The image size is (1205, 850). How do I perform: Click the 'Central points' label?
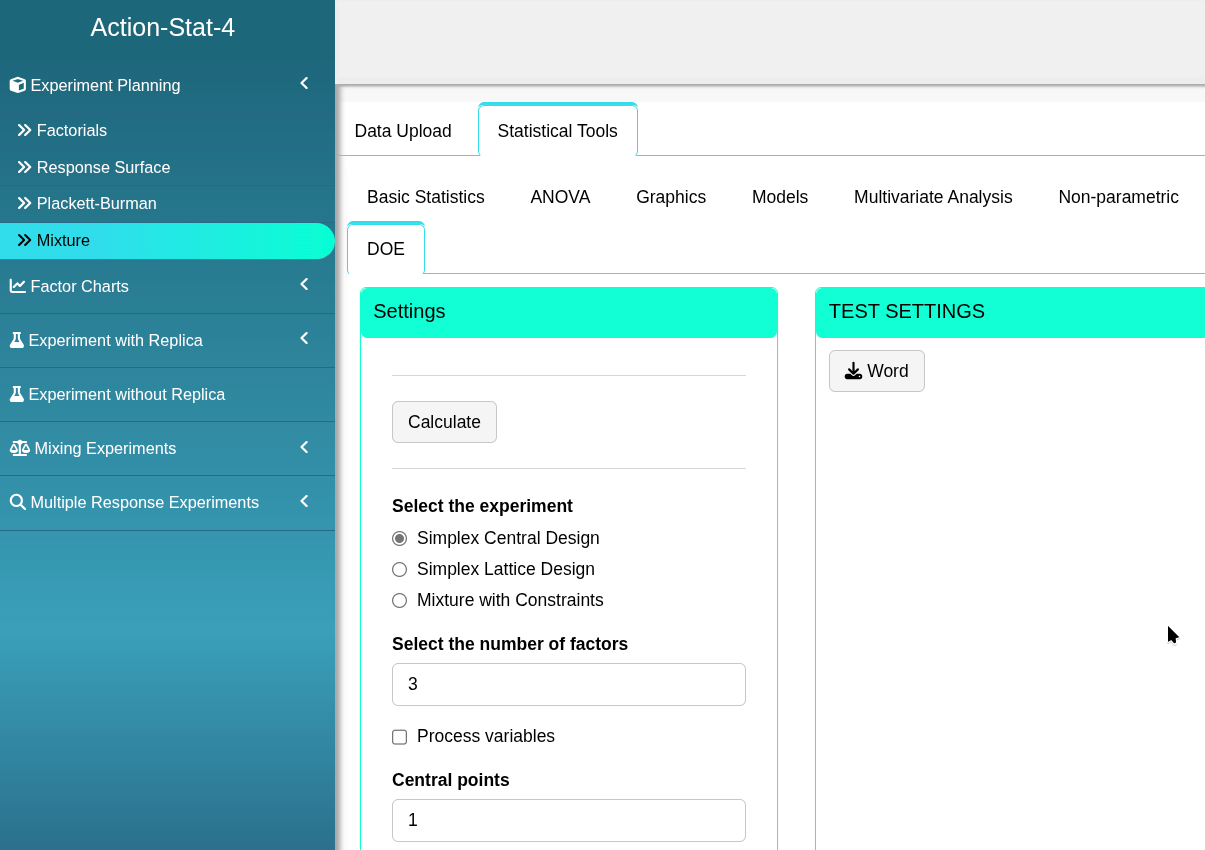[x=451, y=780]
